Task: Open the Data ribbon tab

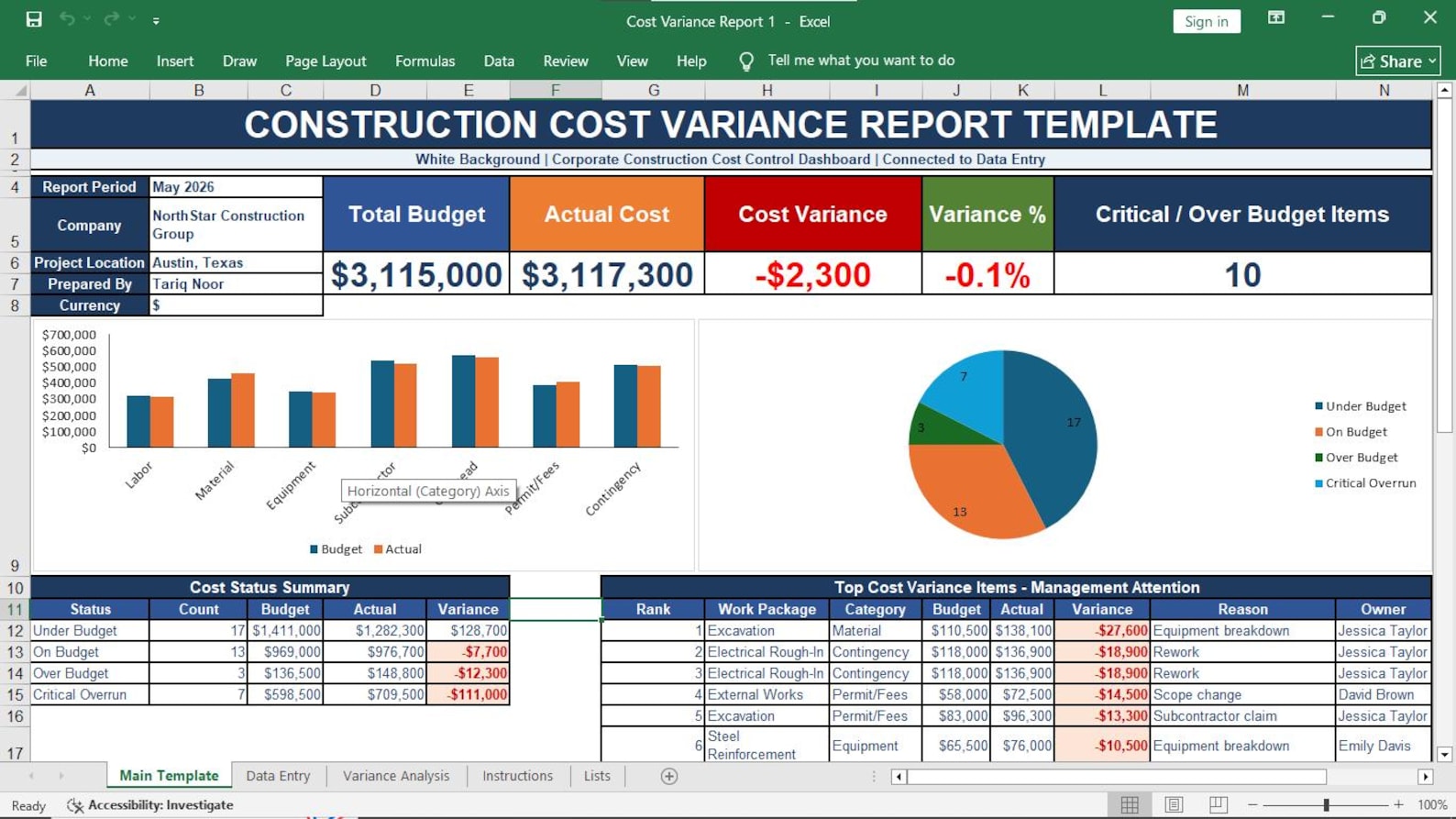Action: [x=499, y=61]
